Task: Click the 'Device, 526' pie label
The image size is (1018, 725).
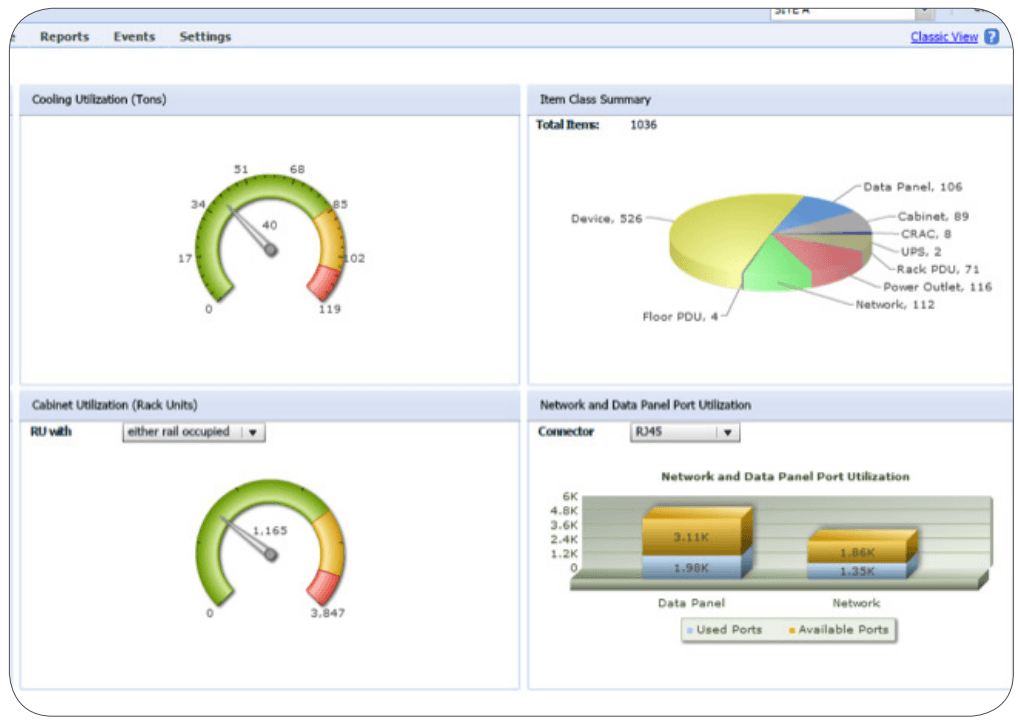Action: tap(606, 219)
